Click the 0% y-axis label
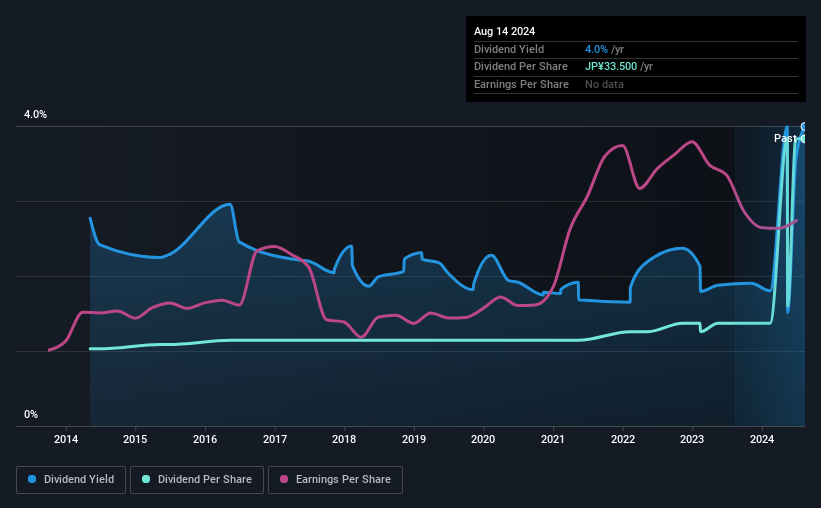The image size is (821, 508). 31,414
